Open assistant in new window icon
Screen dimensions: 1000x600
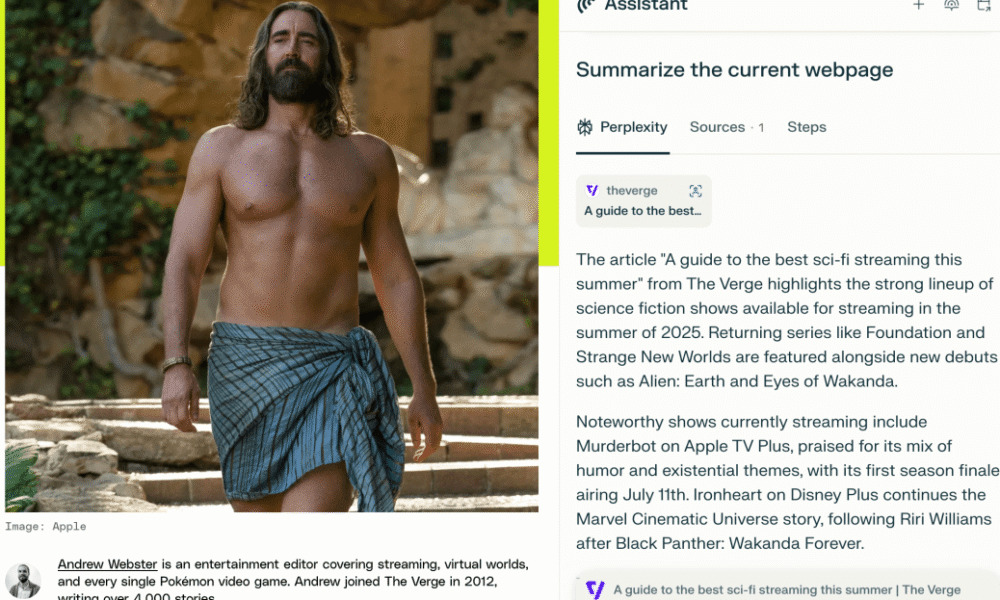coord(983,5)
